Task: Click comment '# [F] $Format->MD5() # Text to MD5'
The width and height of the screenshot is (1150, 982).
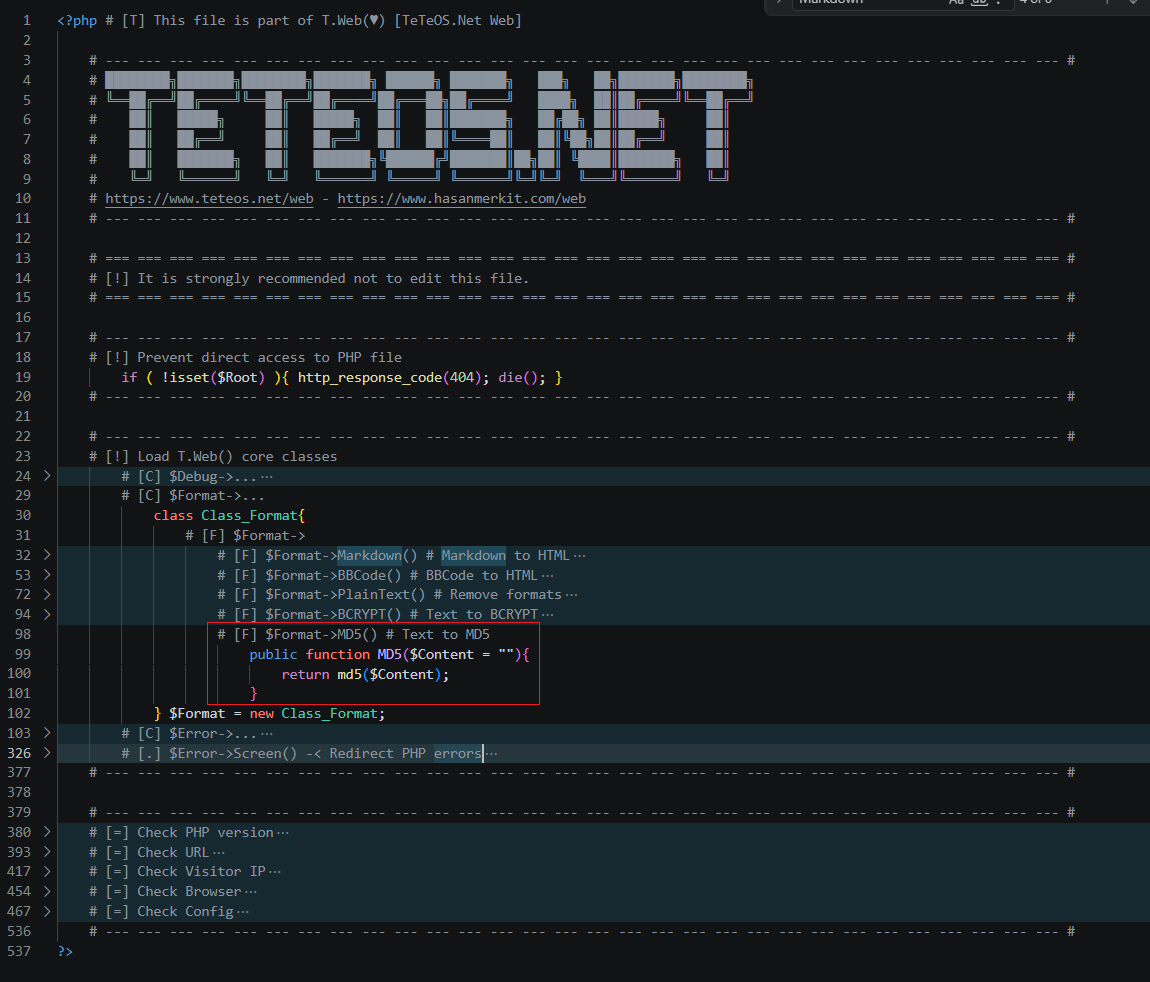Action: pyautogui.click(x=354, y=634)
